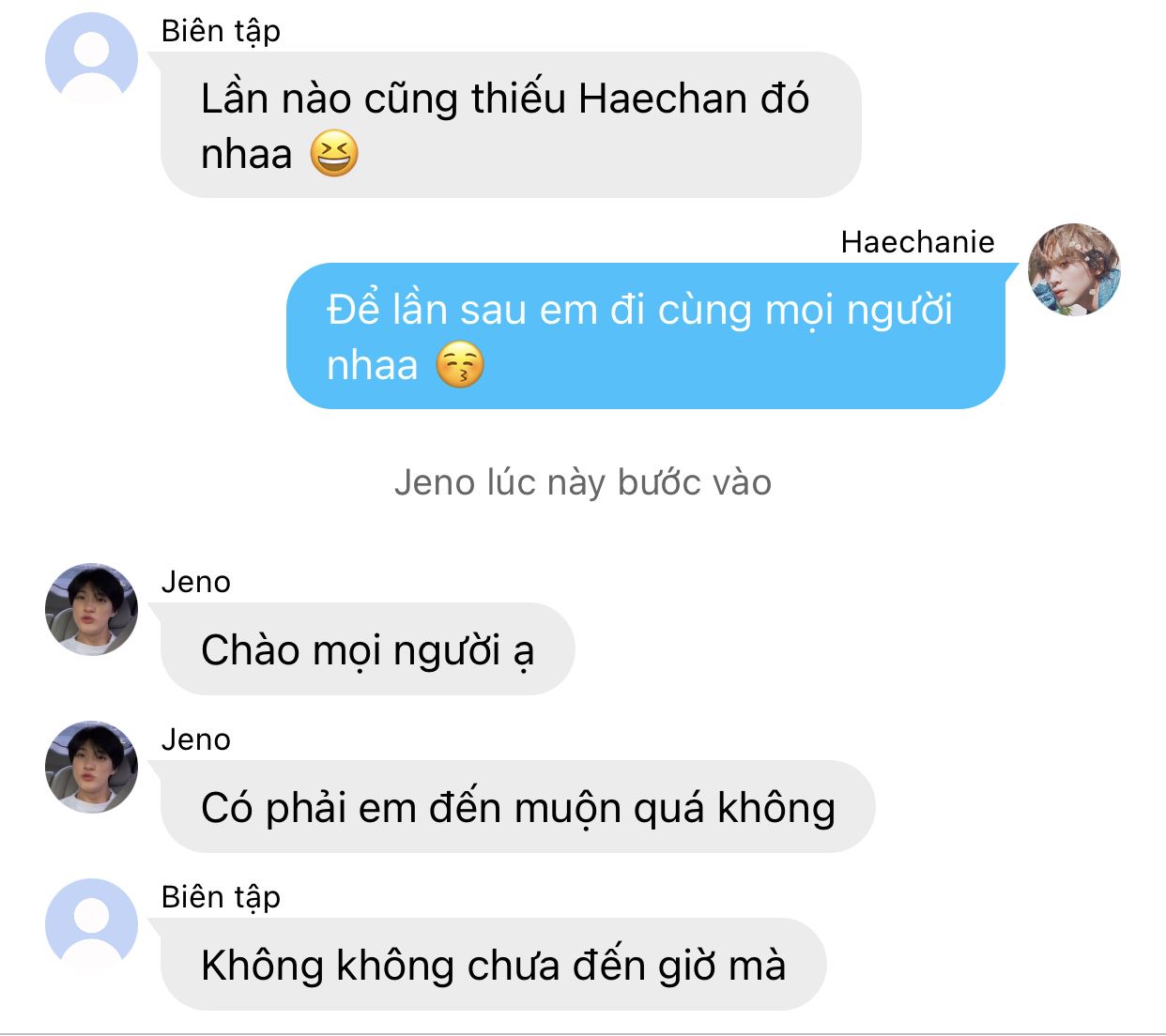Tap Biên tập avatar beside Không không chưa đến

(92, 924)
